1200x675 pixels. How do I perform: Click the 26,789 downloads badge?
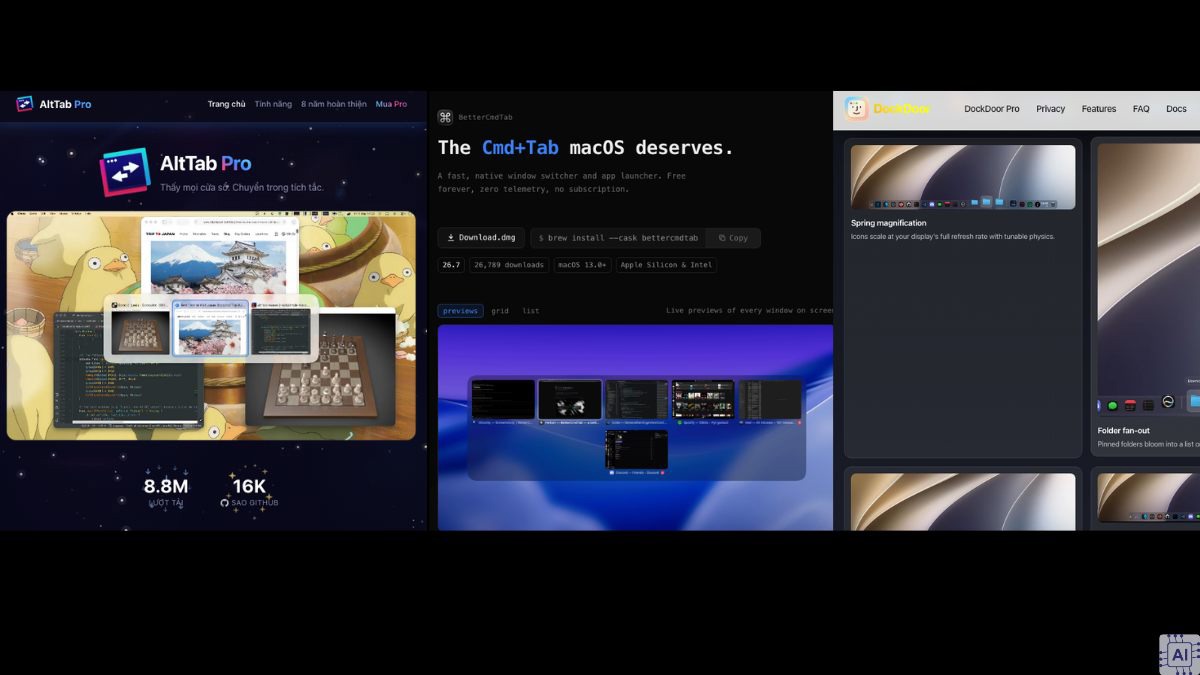[509, 265]
